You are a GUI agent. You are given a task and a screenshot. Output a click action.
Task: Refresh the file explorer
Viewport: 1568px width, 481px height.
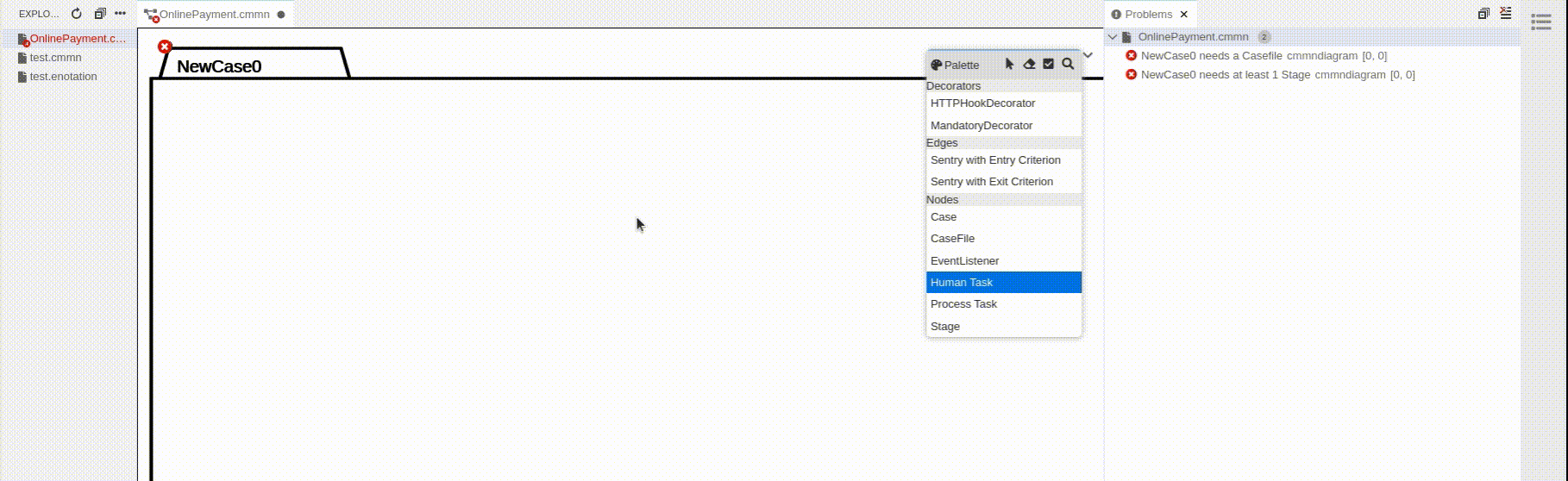coord(77,14)
